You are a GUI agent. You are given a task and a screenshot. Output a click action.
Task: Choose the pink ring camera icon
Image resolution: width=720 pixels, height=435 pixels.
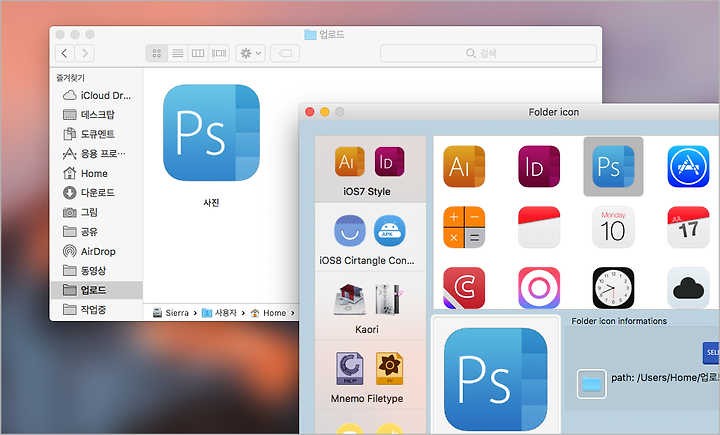[x=539, y=288]
